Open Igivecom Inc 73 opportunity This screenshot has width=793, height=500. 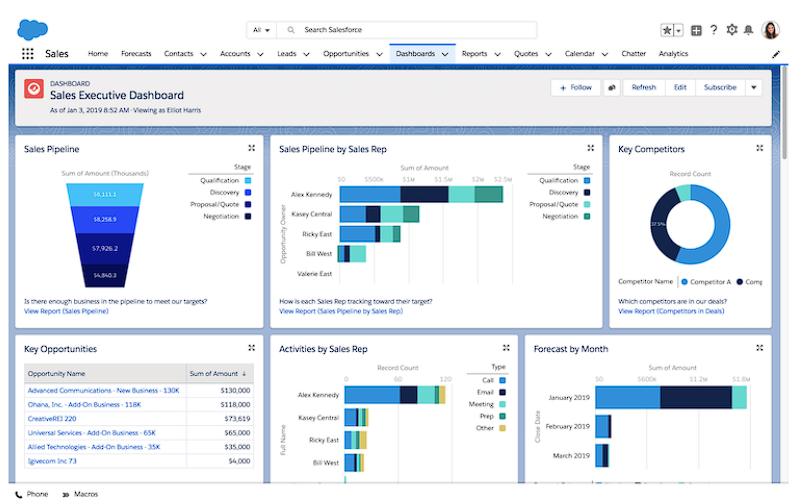(x=52, y=461)
